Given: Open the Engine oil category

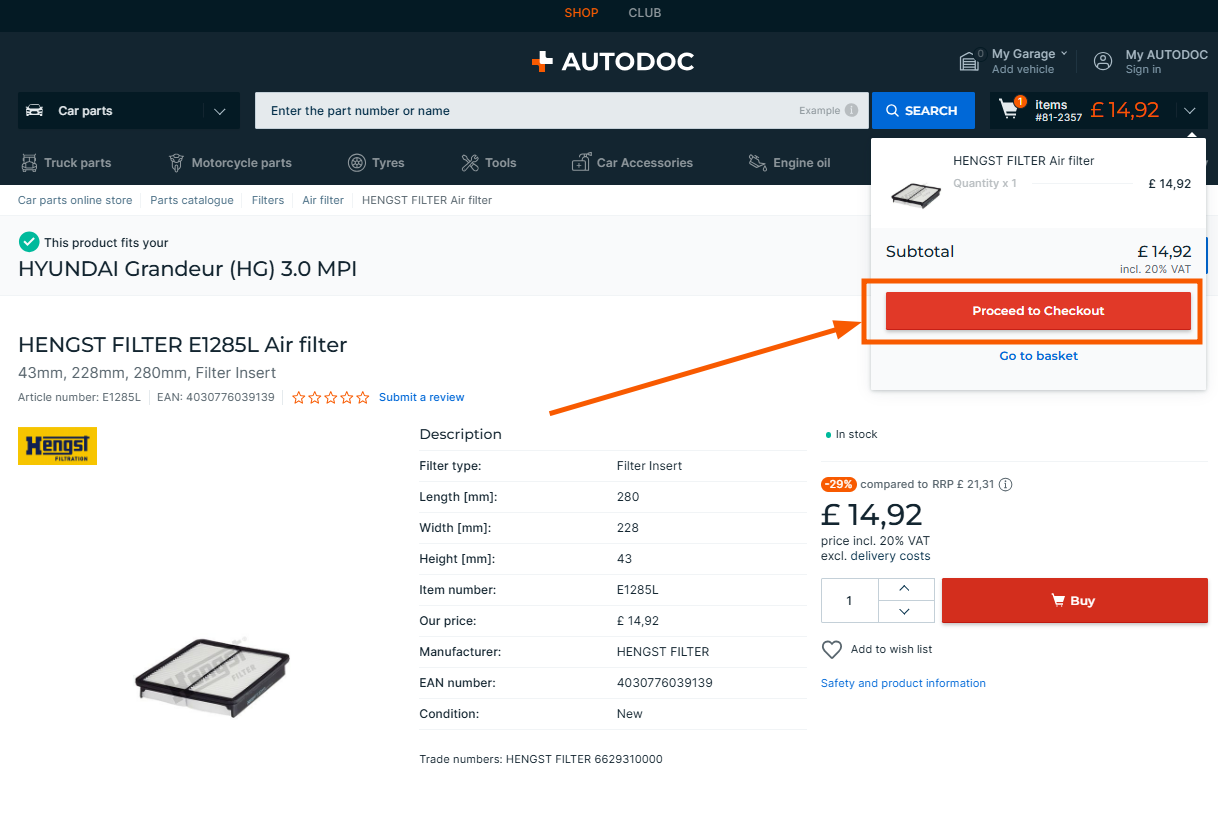Looking at the screenshot, I should [789, 163].
